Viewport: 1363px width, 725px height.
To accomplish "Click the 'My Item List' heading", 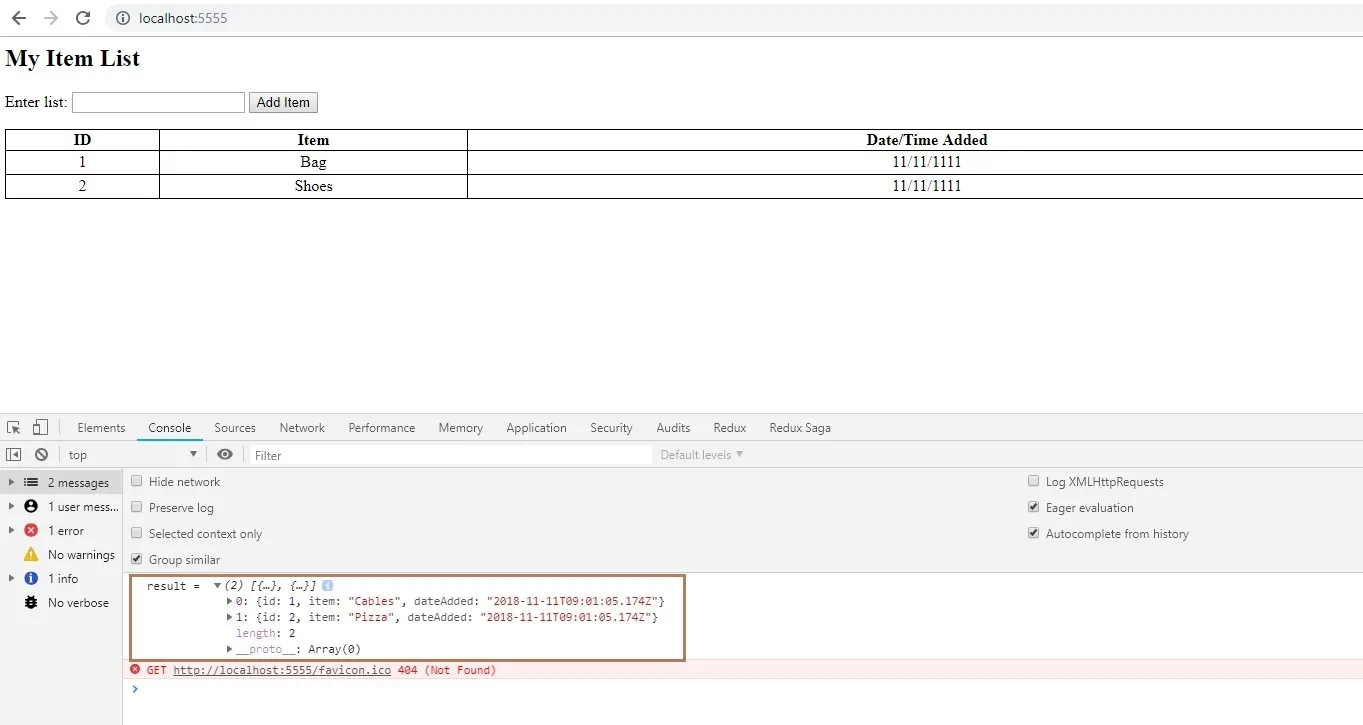I will pos(73,58).
